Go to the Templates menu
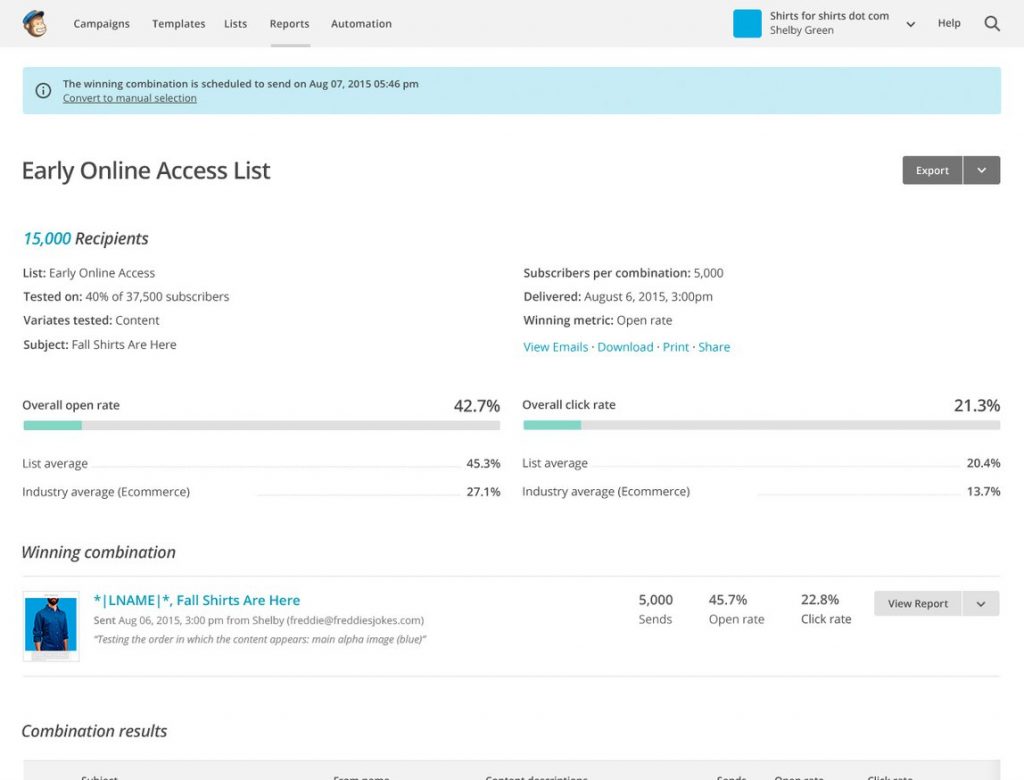 click(x=178, y=24)
